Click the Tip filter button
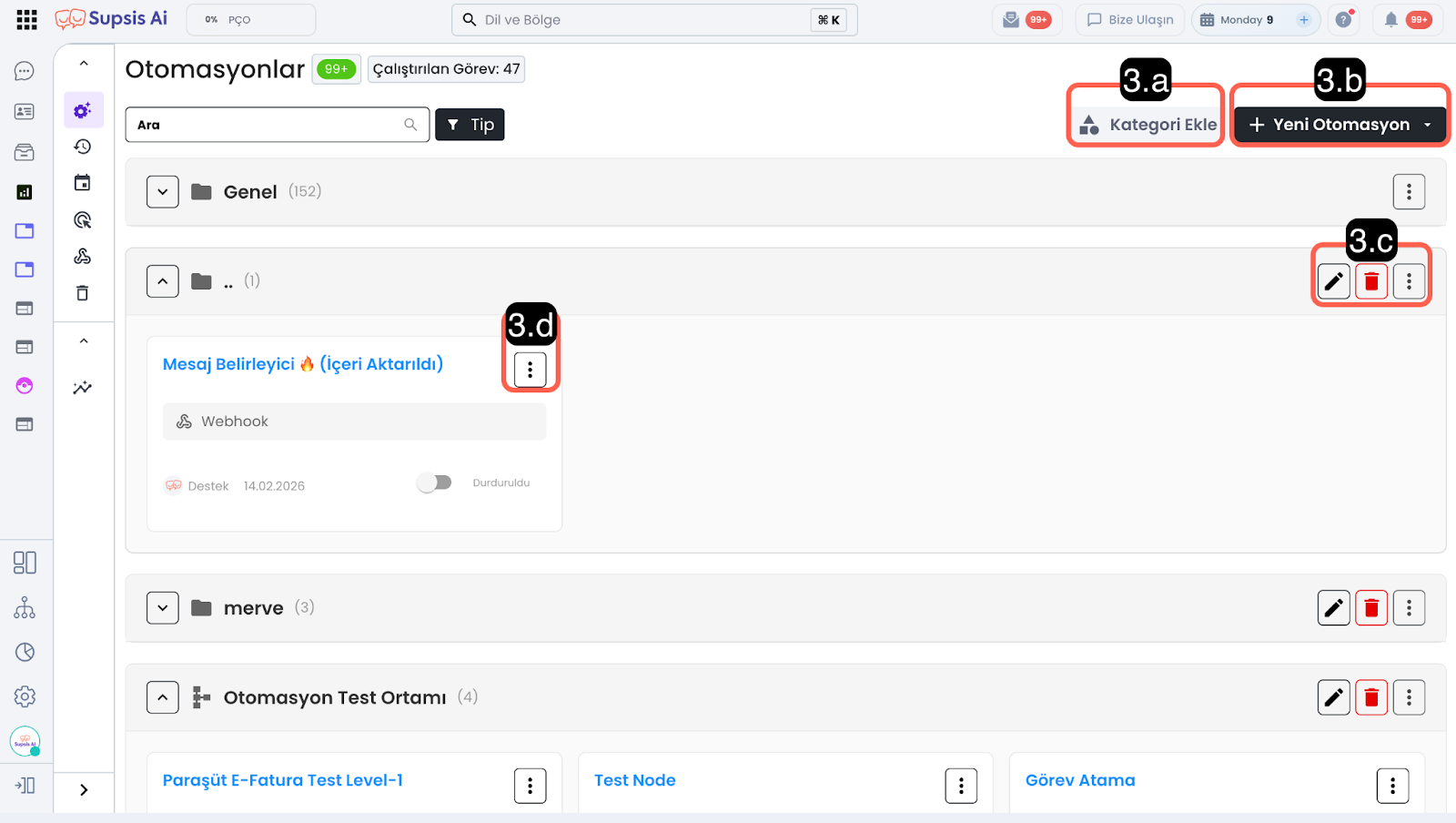This screenshot has width=1456, height=823. click(x=470, y=125)
